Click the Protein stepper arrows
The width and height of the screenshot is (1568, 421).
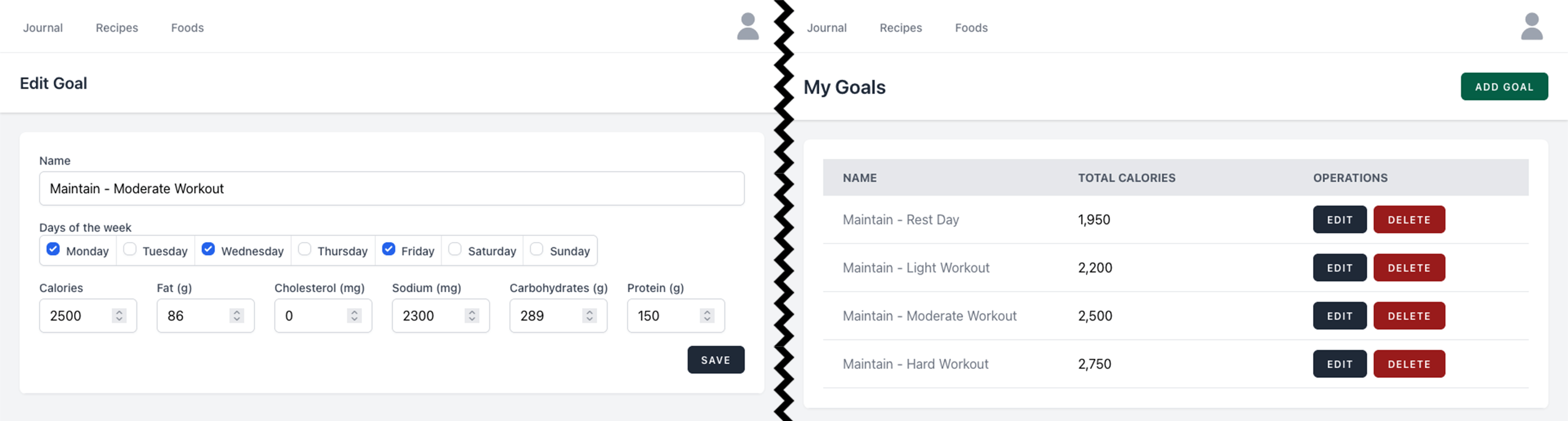click(x=707, y=316)
